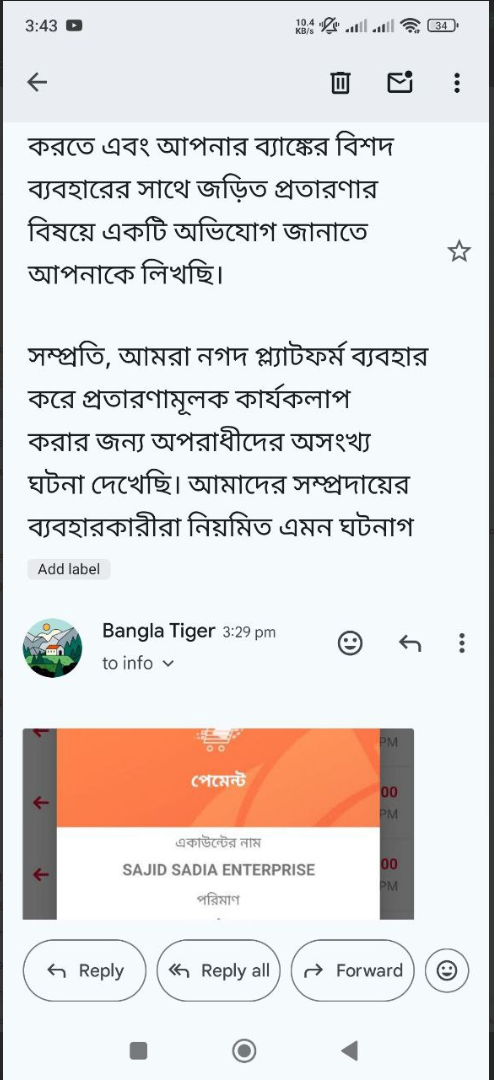Delete this email with the trash icon
The image size is (494, 1080).
tap(340, 83)
